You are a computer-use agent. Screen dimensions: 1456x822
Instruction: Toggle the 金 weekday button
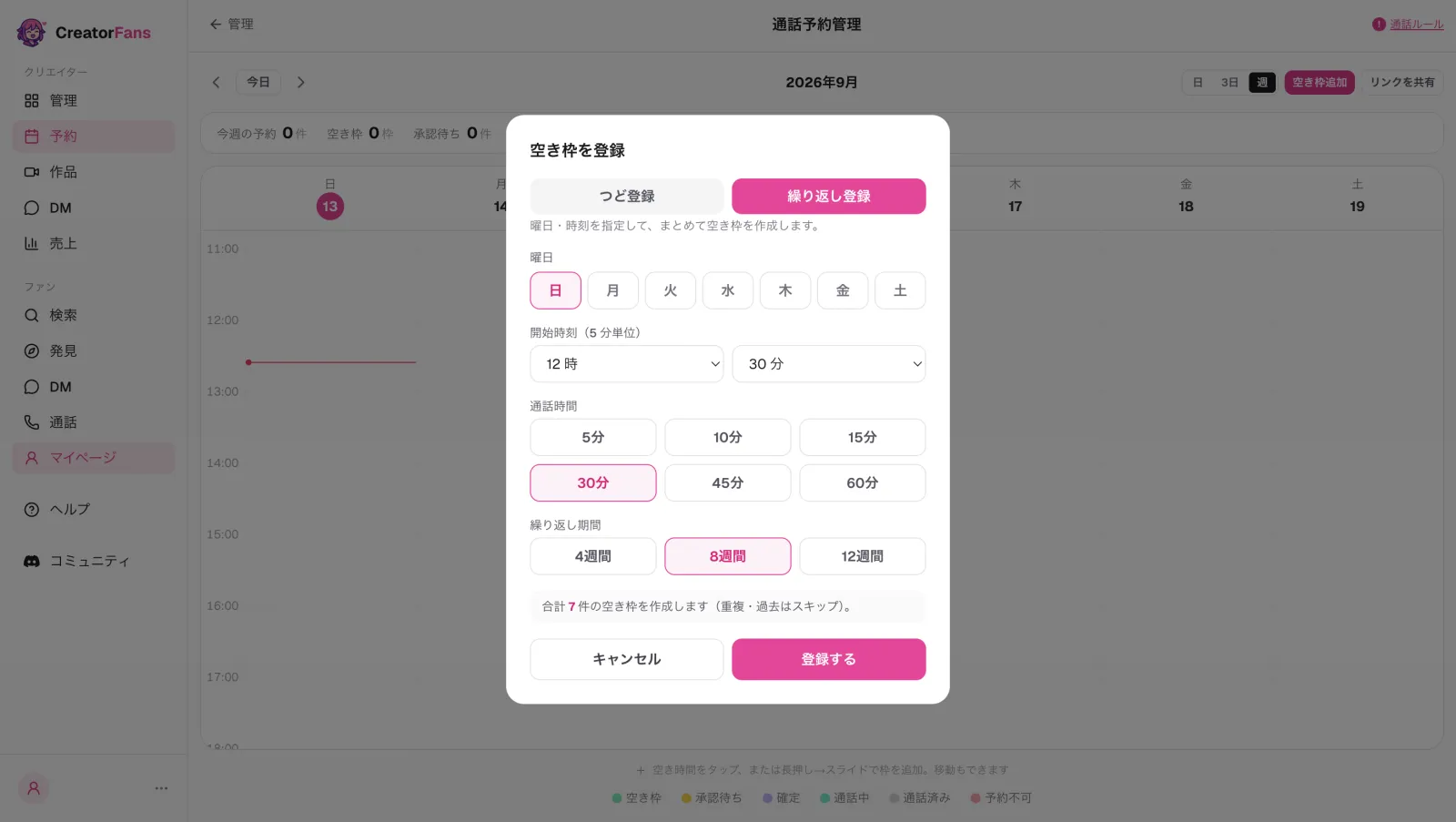[843, 290]
